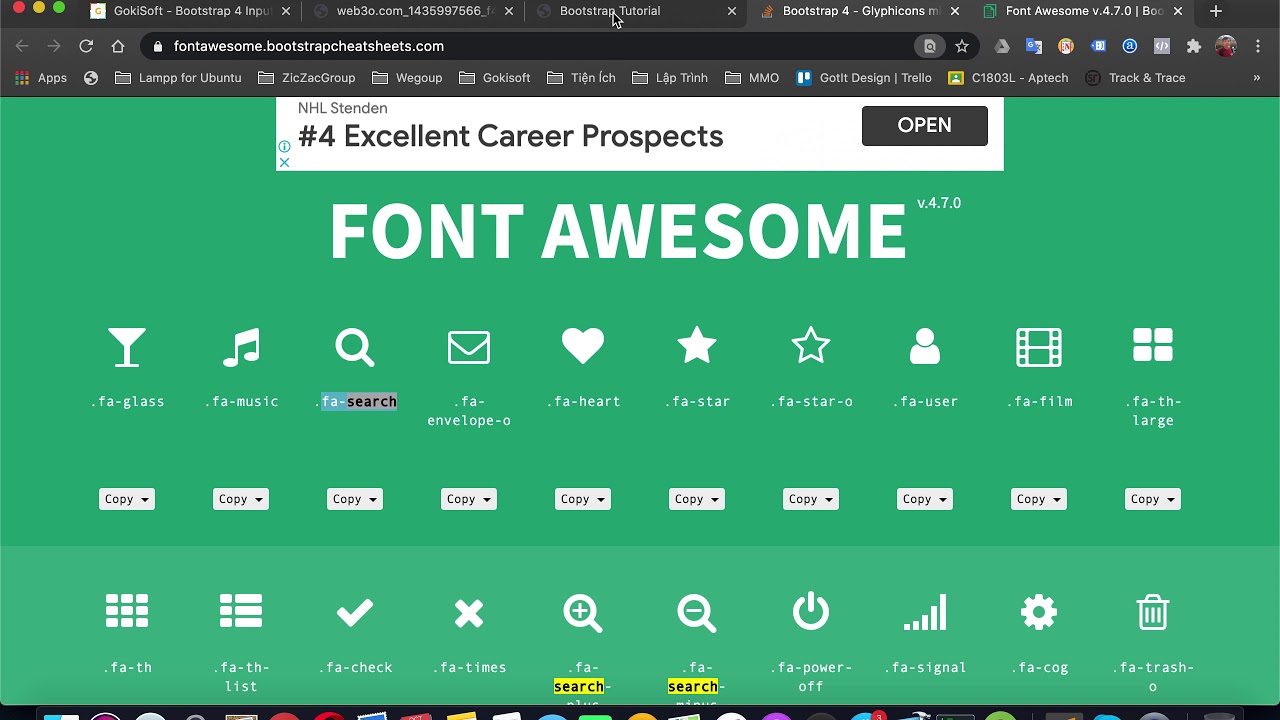Open Copy dropdown under fa-envelope-o
1280x720 pixels.
[x=469, y=499]
